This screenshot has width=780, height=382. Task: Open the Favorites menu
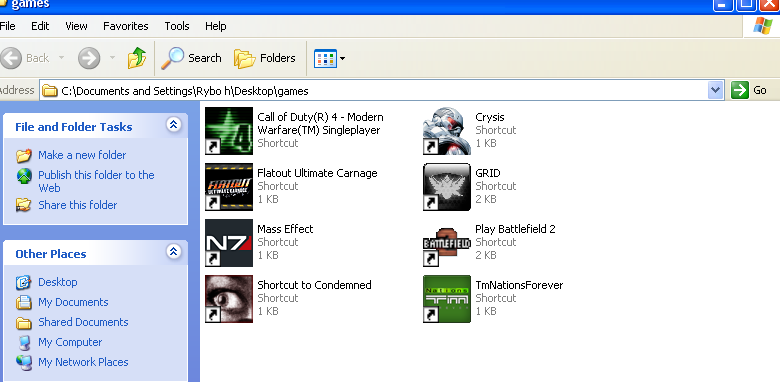point(126,26)
